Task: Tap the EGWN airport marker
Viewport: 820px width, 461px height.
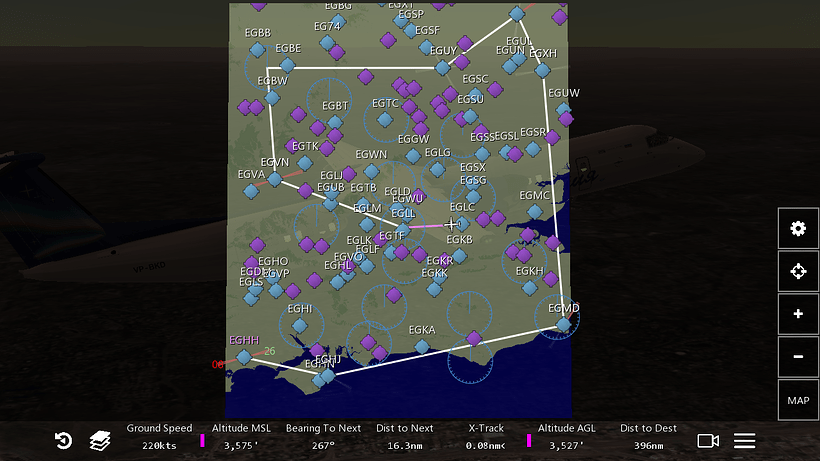Action: tap(371, 171)
